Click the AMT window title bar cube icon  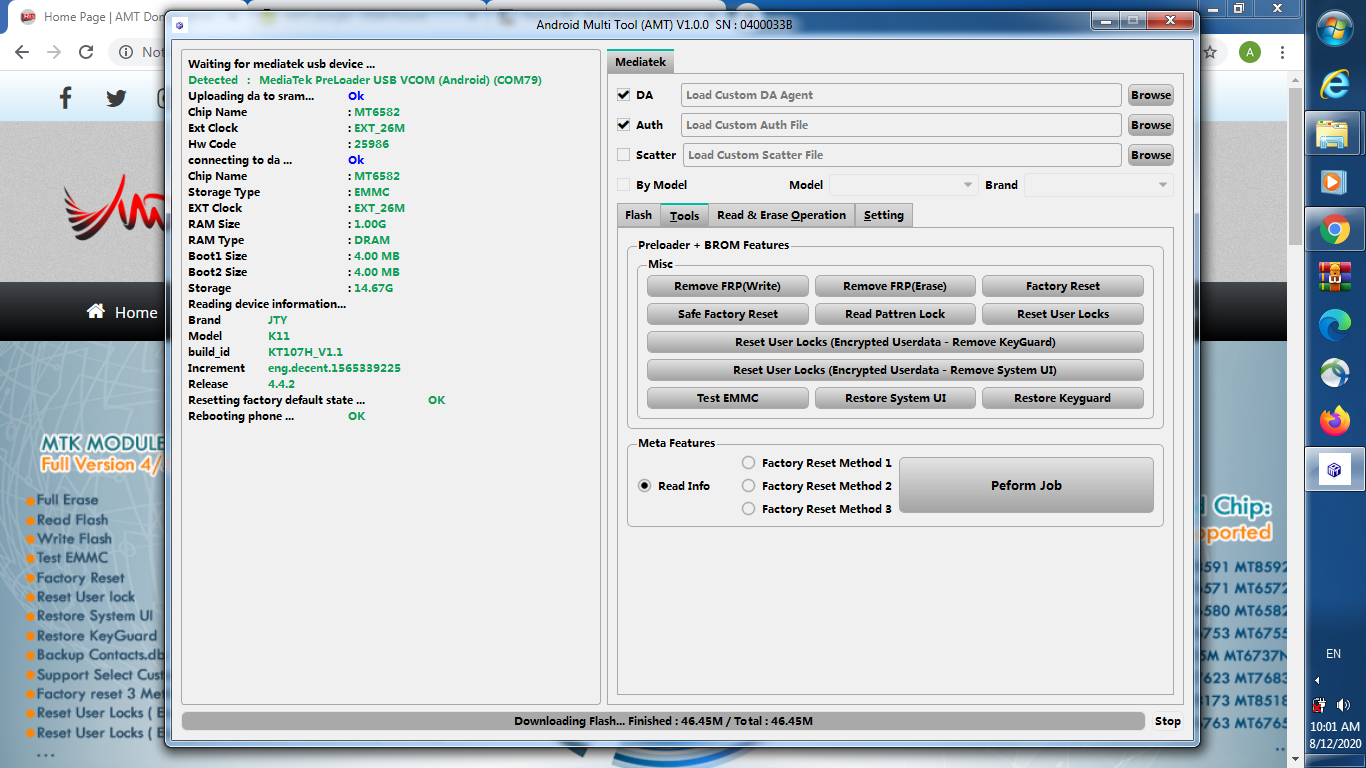click(x=179, y=25)
